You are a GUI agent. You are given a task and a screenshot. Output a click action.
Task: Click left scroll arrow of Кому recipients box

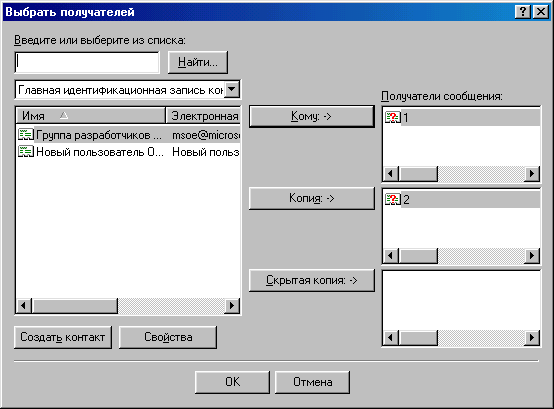coord(391,174)
